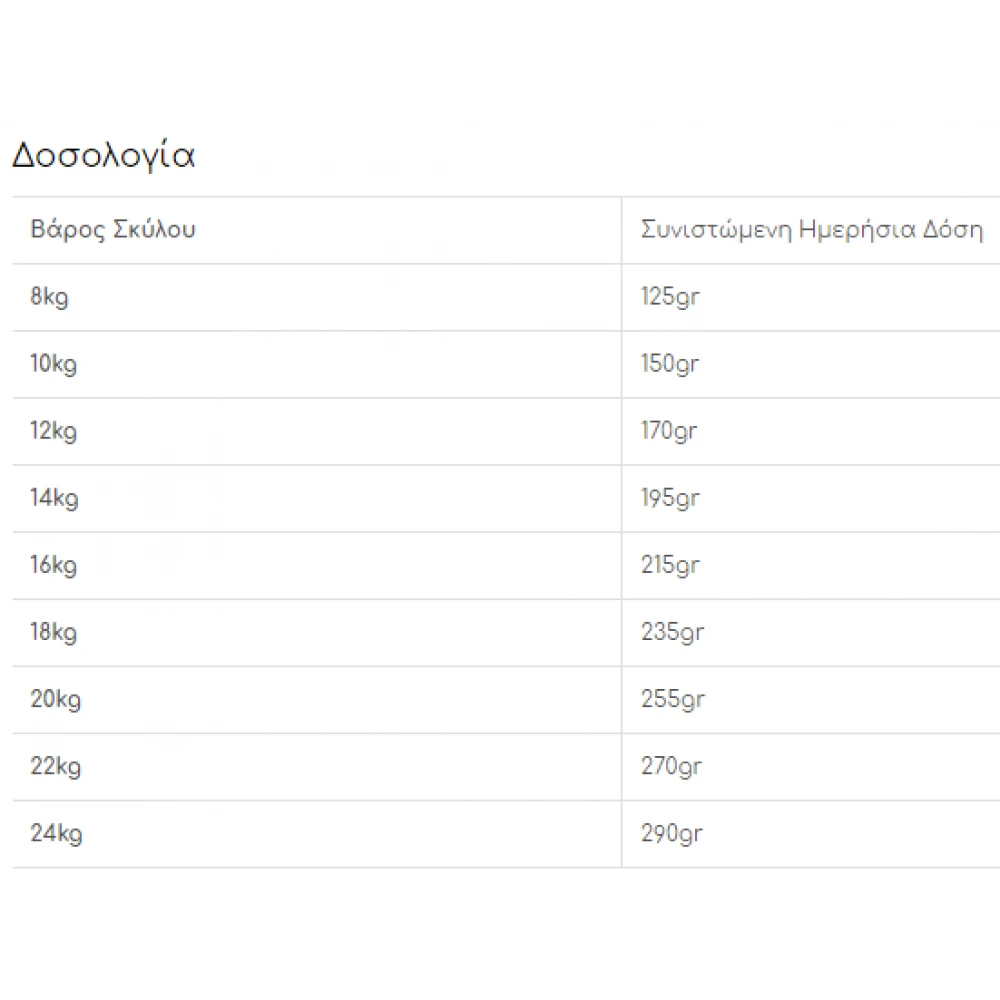Select the 125gr dose cell
Viewport: 1000px width, 1000px height.
click(669, 297)
